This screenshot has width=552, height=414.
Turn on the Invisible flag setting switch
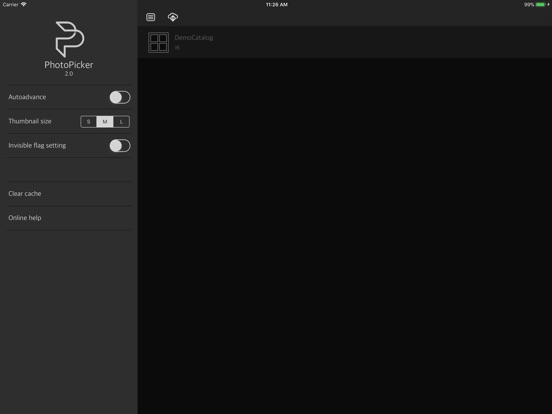pyautogui.click(x=120, y=145)
